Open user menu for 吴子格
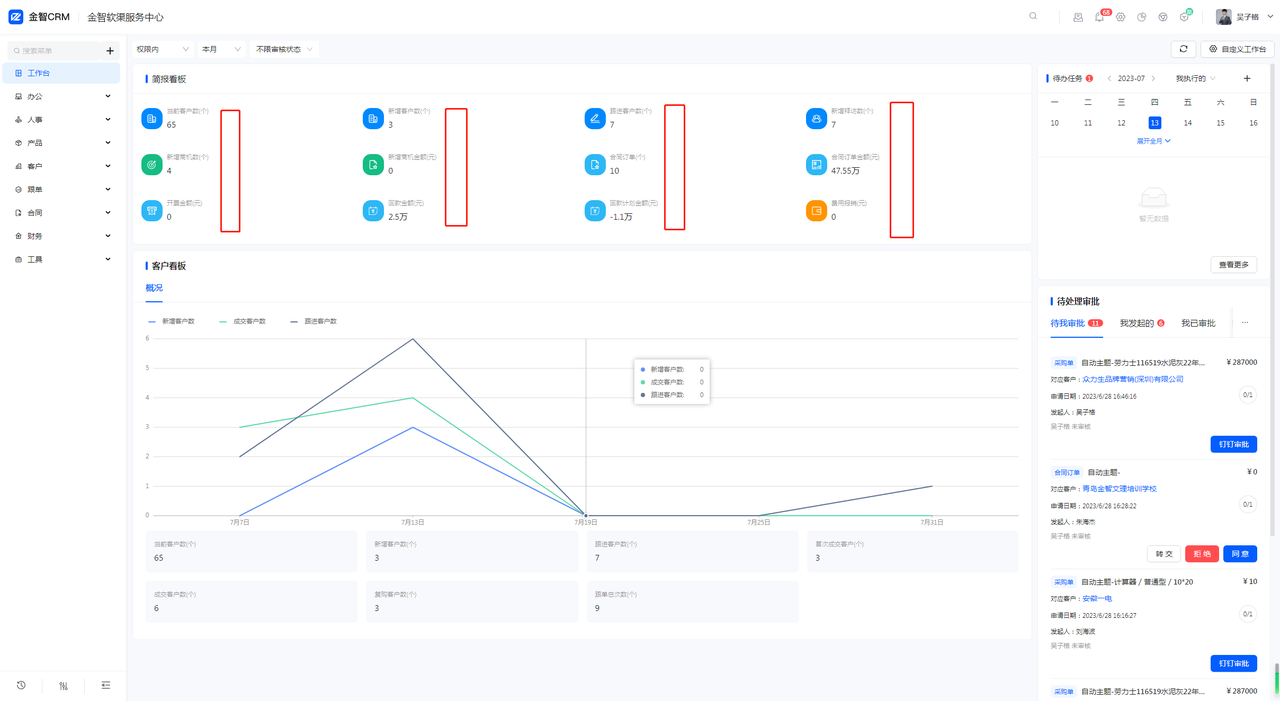 coord(1245,17)
